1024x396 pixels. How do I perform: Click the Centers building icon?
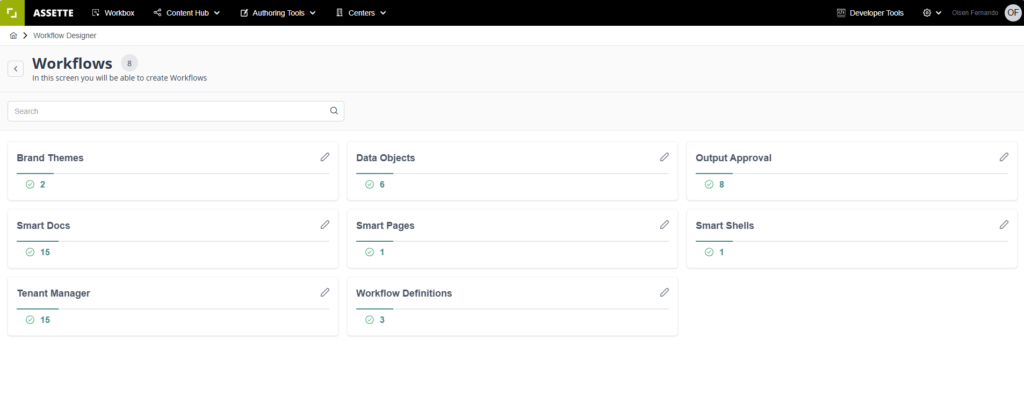click(x=339, y=12)
